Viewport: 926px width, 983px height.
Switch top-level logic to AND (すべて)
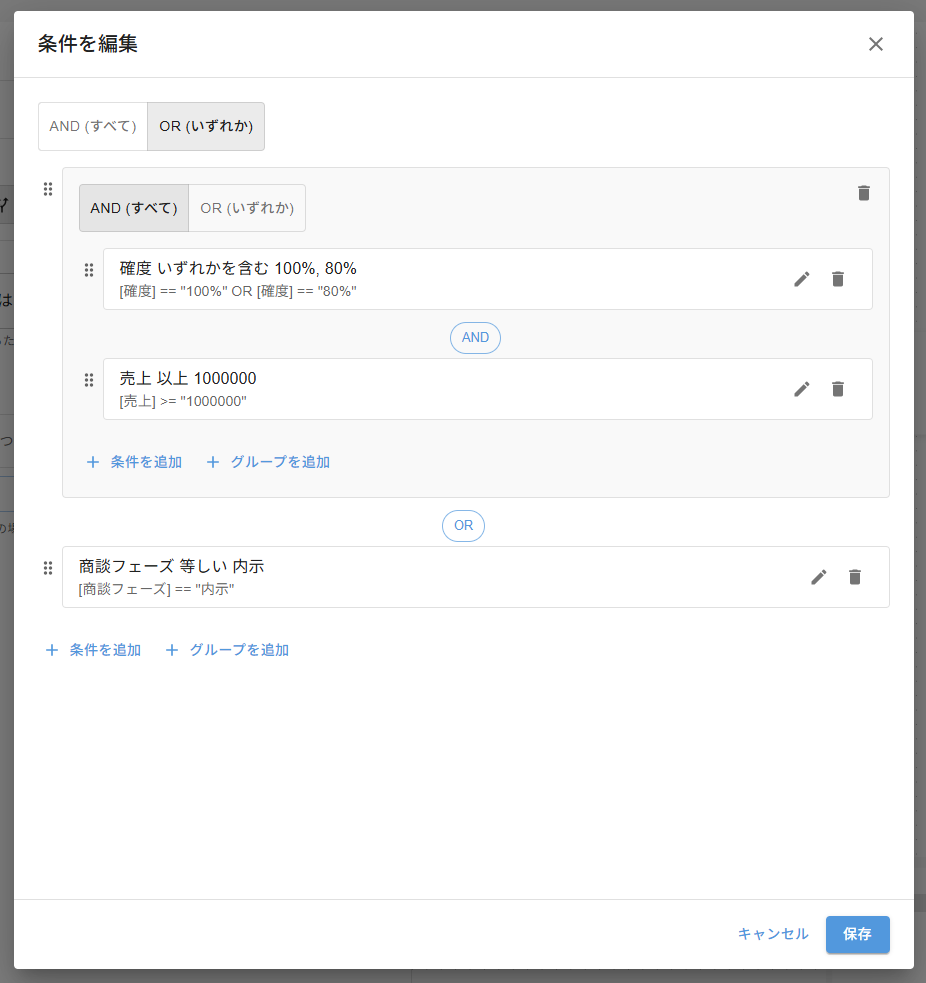92,126
